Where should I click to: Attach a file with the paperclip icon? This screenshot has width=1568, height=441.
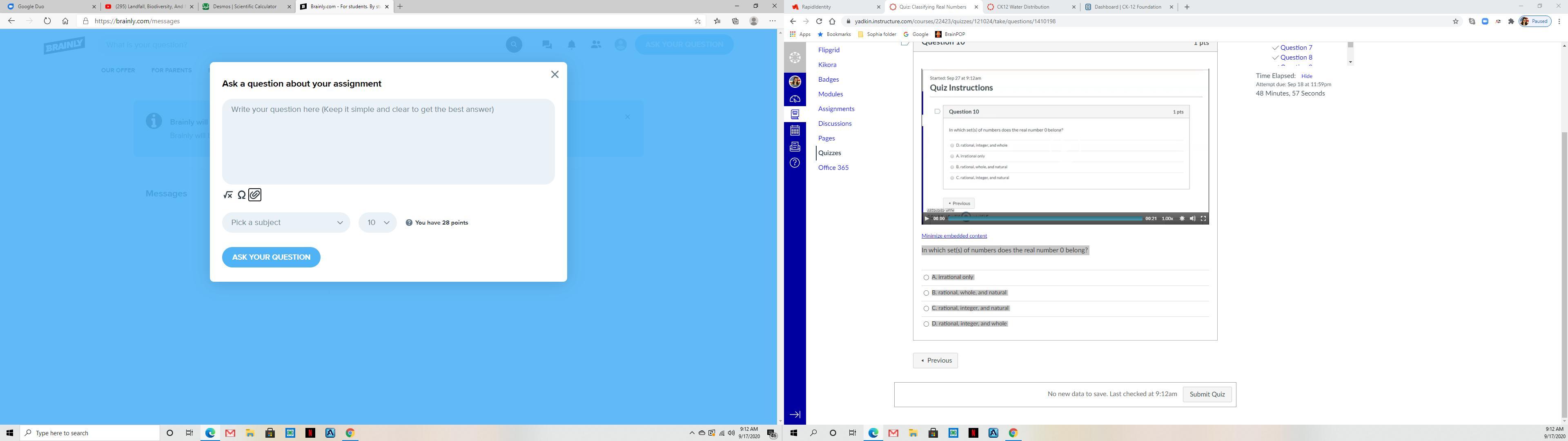point(255,195)
